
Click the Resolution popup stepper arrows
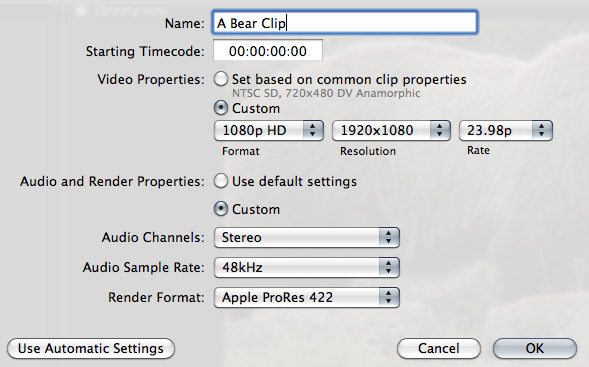[439, 130]
